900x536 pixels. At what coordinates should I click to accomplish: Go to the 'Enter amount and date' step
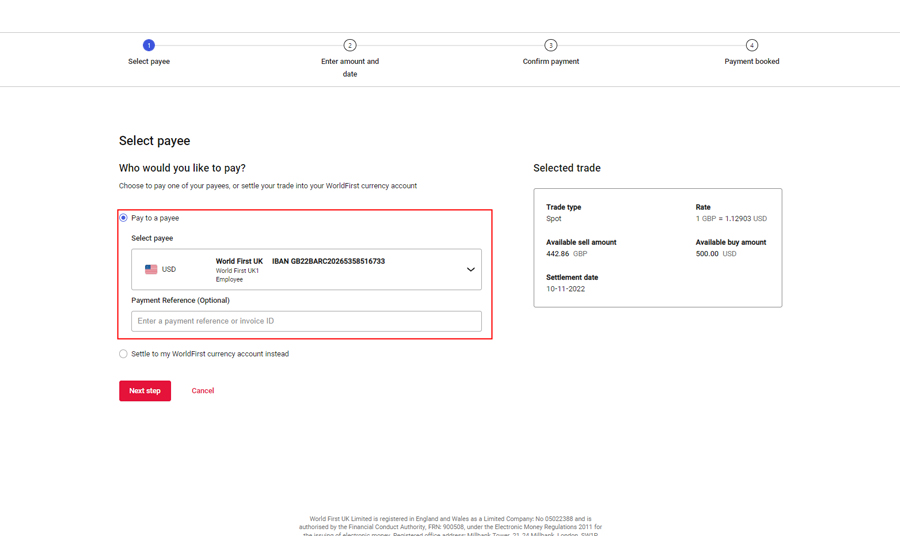[x=350, y=67]
